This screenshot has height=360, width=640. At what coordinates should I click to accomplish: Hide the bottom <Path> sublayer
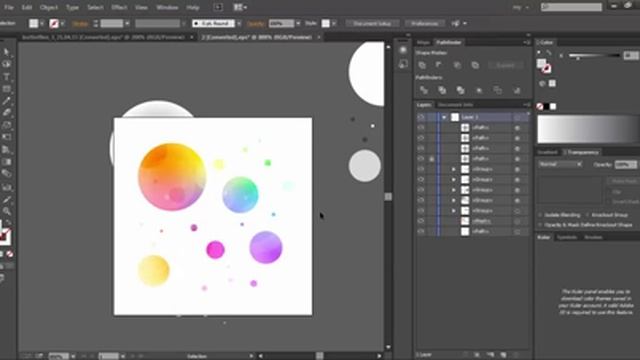click(421, 231)
